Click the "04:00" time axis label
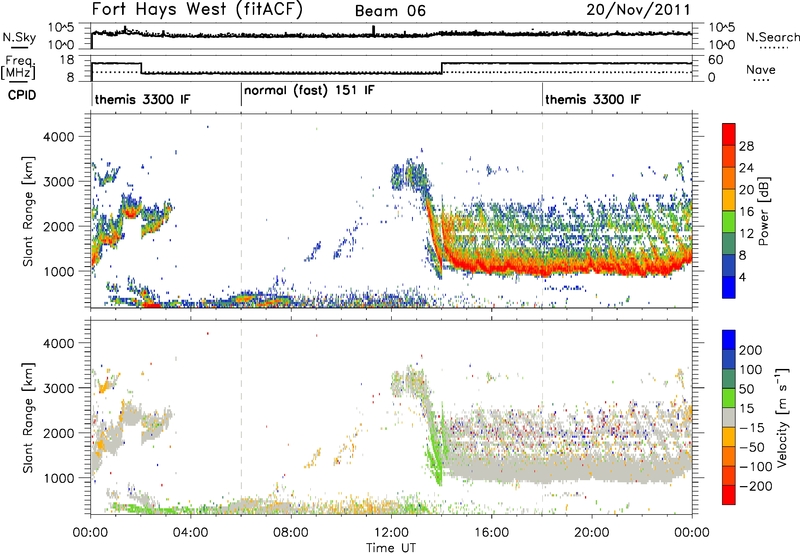800x554 pixels. [191, 533]
